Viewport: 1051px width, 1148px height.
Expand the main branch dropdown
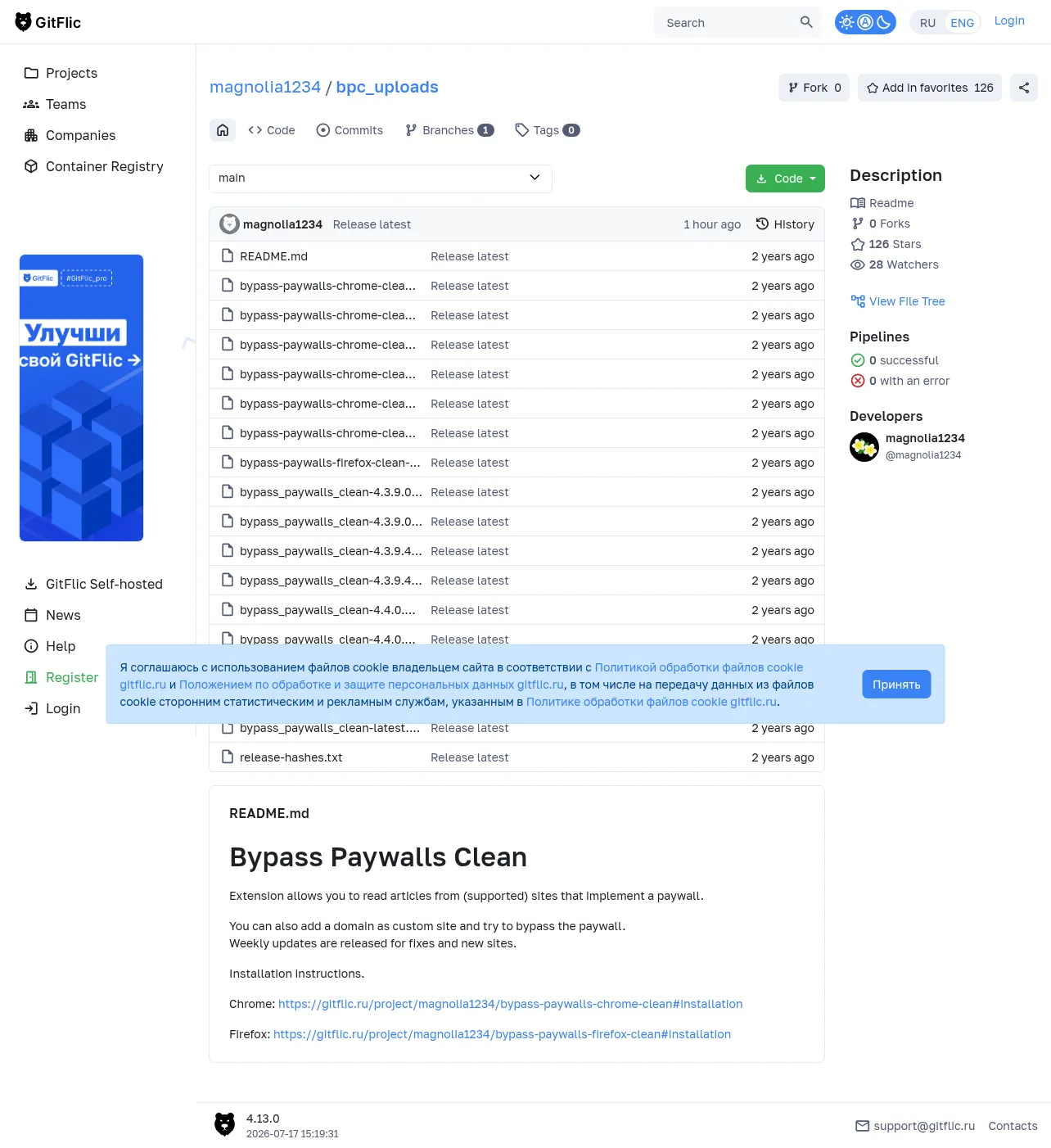pyautogui.click(x=381, y=179)
